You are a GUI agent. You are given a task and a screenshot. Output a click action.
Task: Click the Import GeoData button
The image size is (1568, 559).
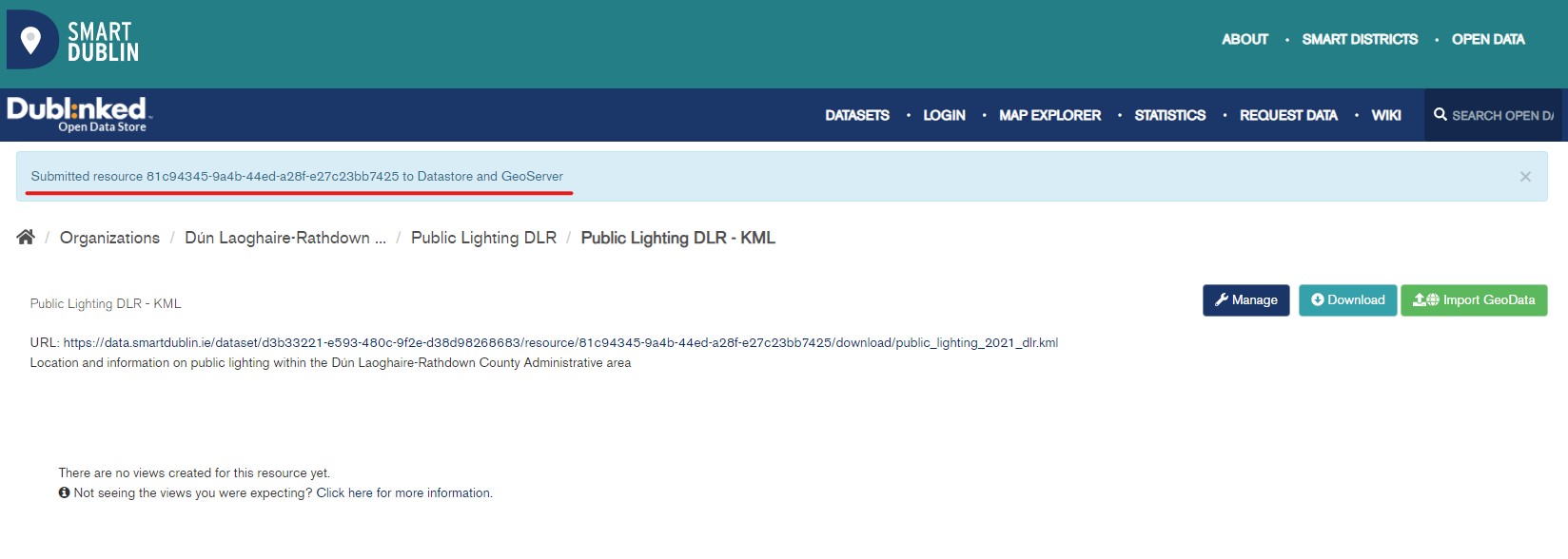point(1473,300)
